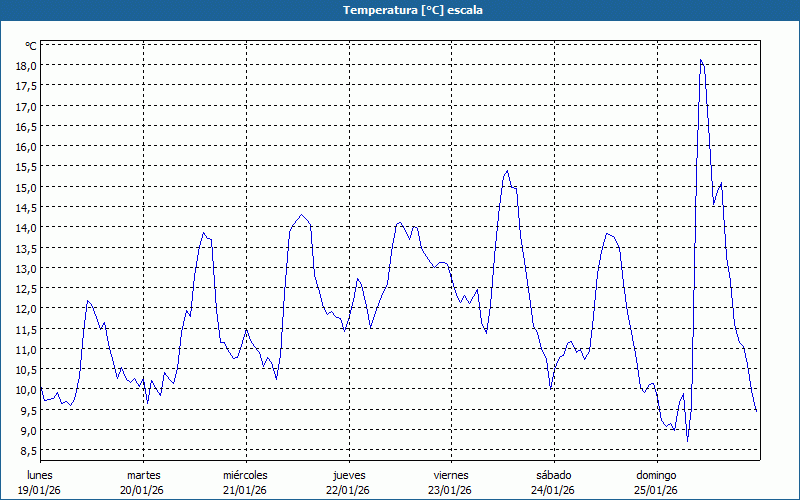The width and height of the screenshot is (800, 500).
Task: Select the 18,0 value on the temperature axis
Action: [x=26, y=66]
